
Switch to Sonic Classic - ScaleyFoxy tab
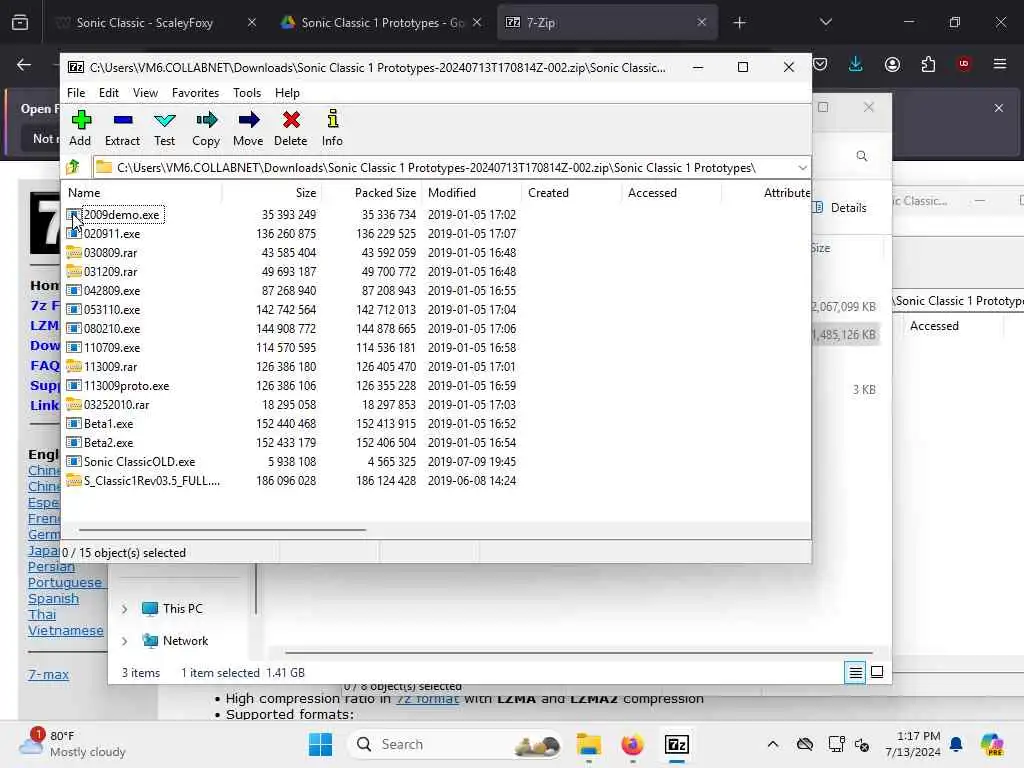(x=145, y=23)
